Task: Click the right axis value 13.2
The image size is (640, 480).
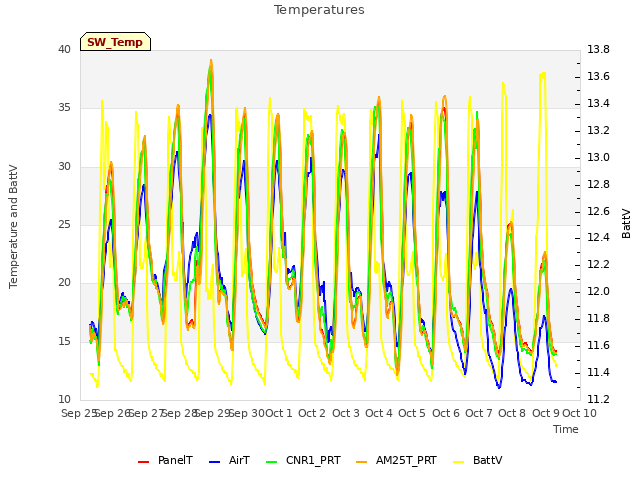Action: coord(598,130)
